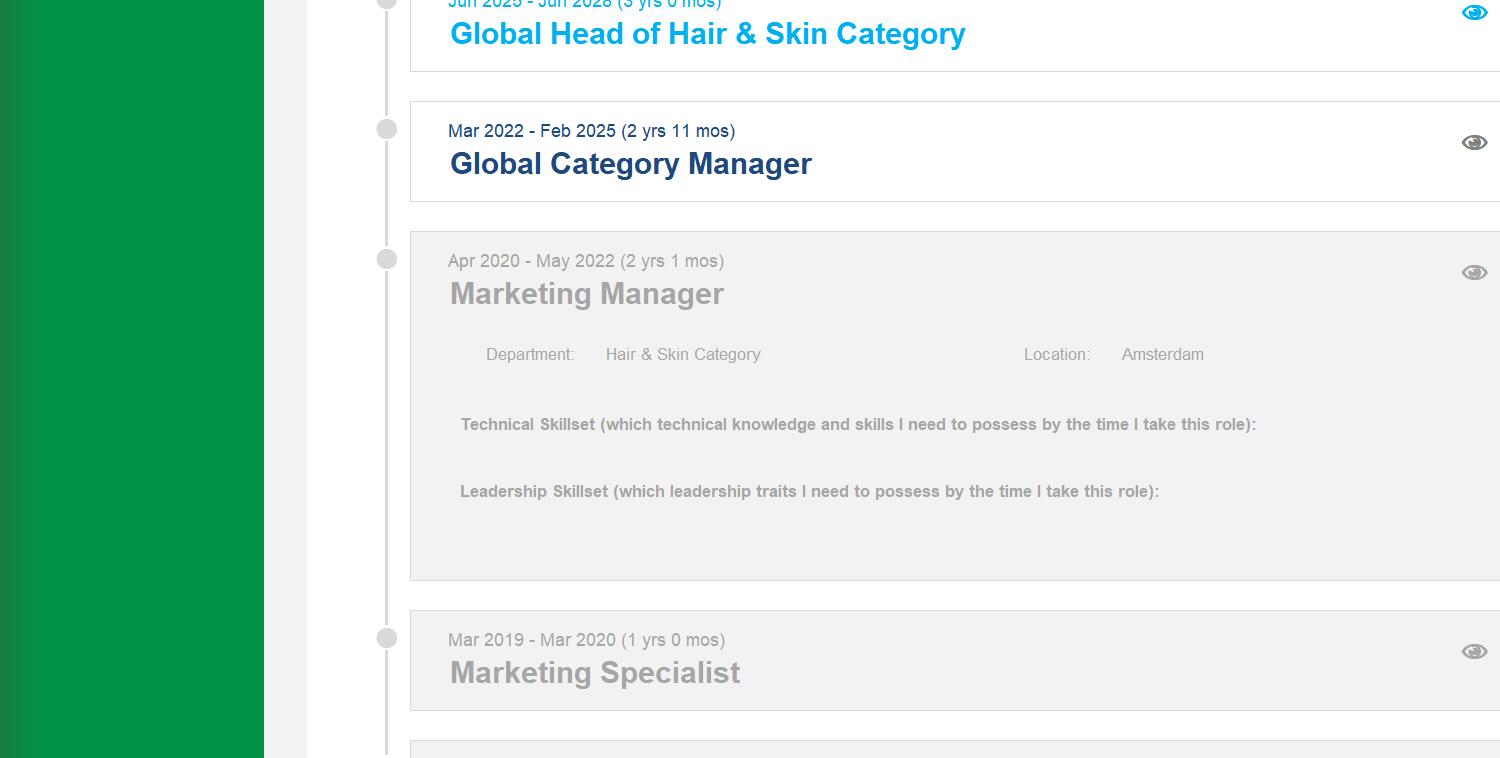1500x758 pixels.
Task: Toggle eye icon for Global Category Manager
Action: tap(1474, 143)
